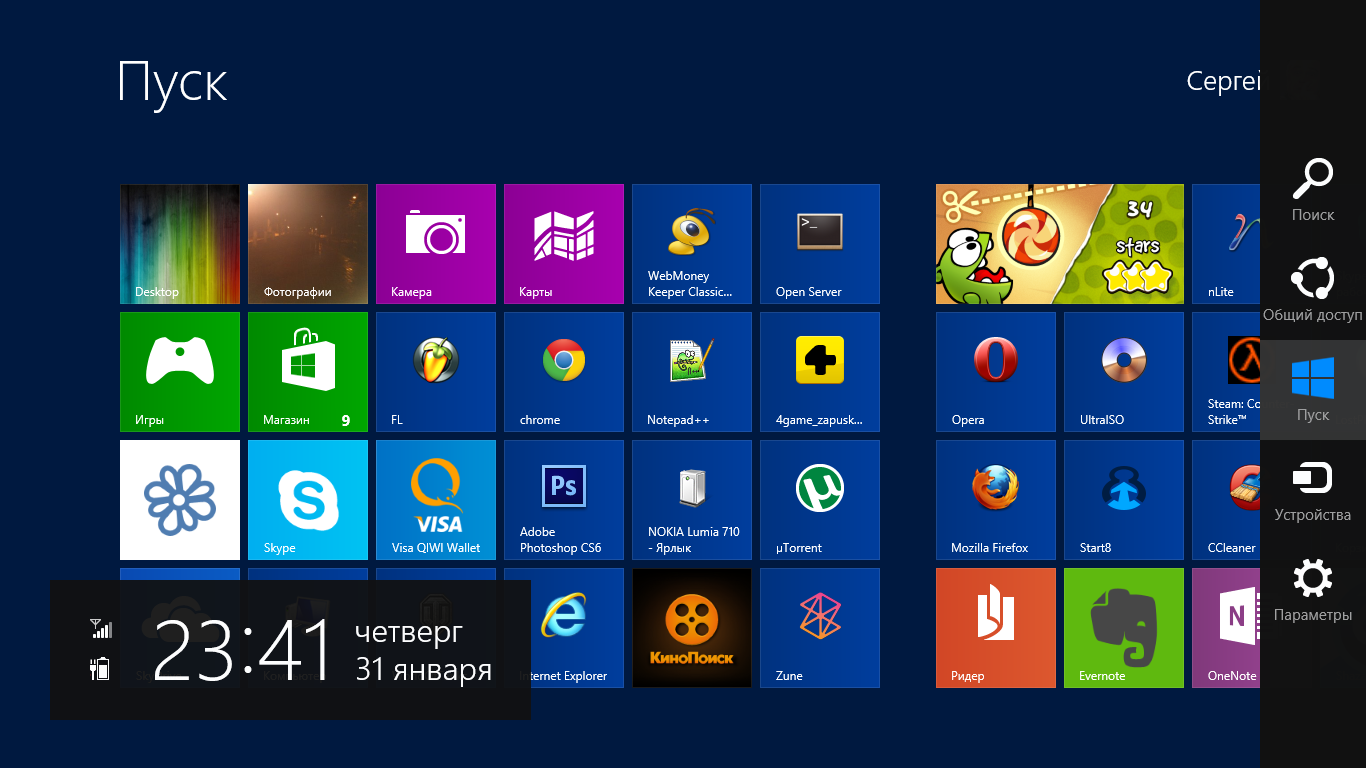Open the Магазин store tile
The width and height of the screenshot is (1366, 768).
[307, 371]
